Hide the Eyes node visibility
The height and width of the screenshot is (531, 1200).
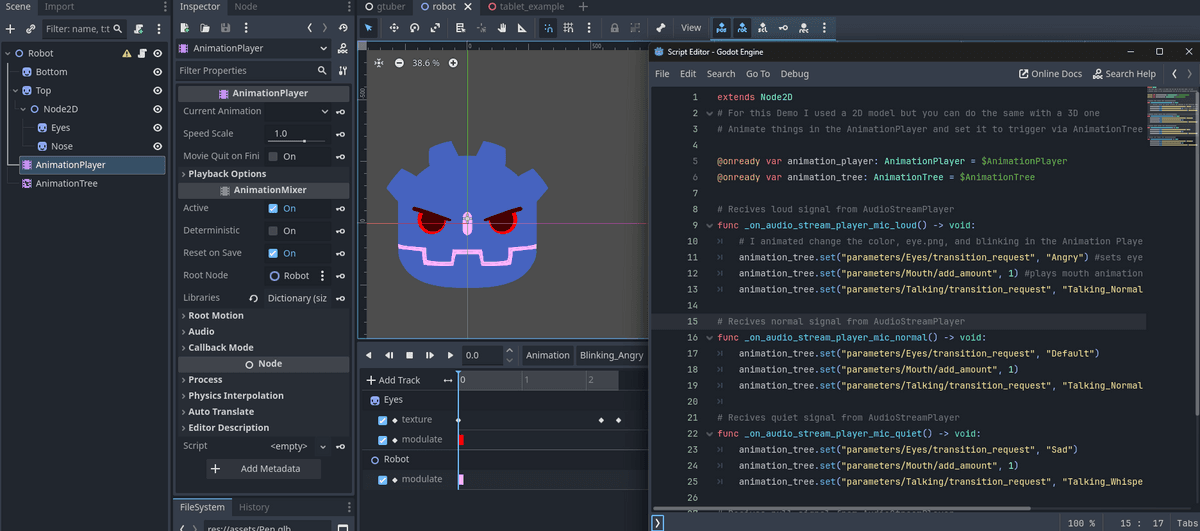[157, 128]
